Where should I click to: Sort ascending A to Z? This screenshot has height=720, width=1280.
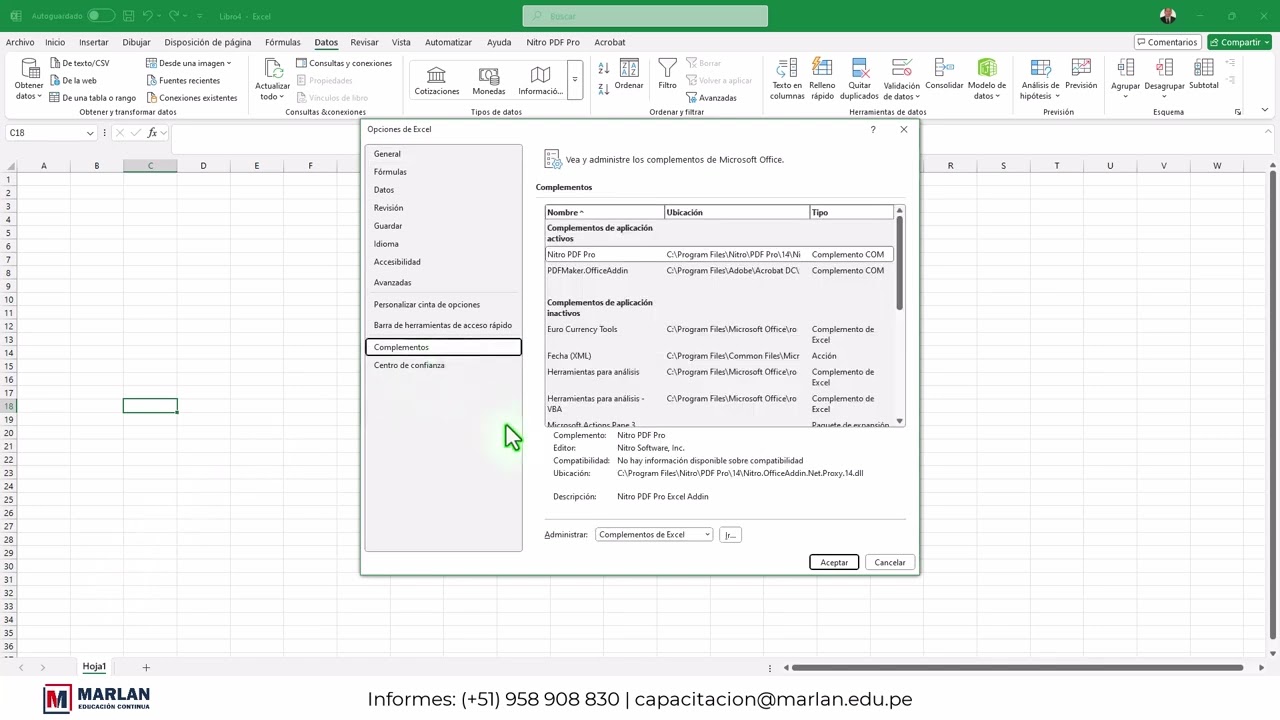coord(603,68)
